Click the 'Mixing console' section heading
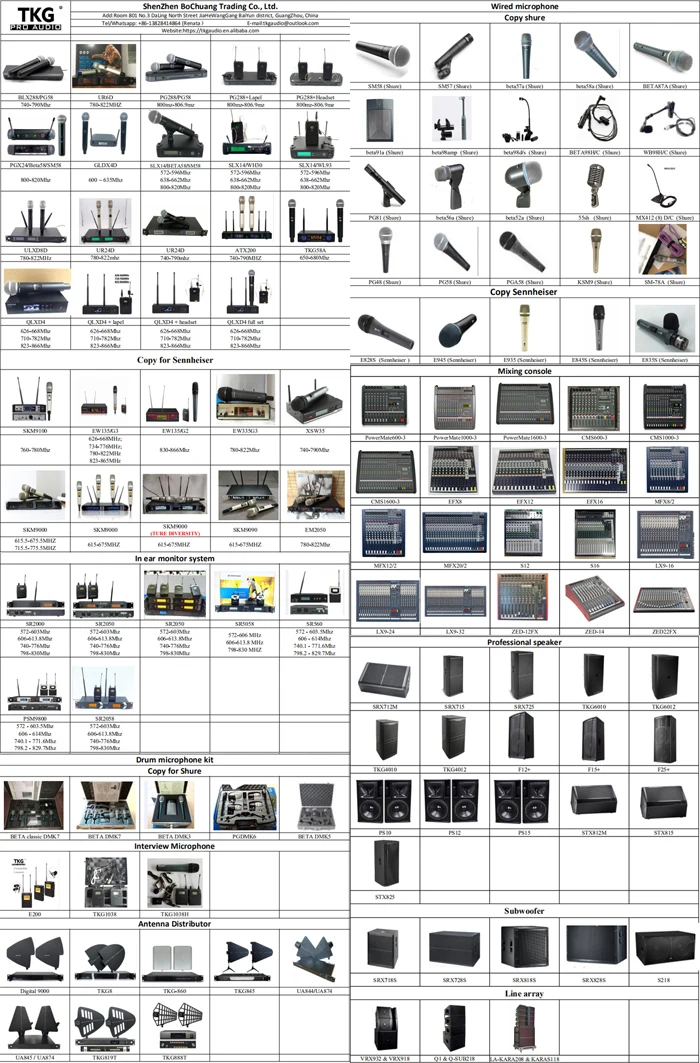Image resolution: width=700 pixels, height=1063 pixels. 524,372
